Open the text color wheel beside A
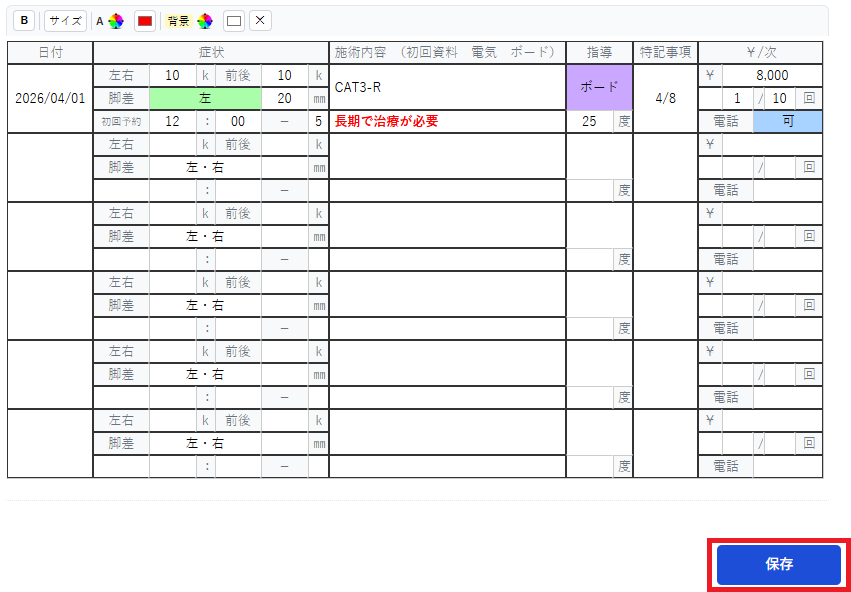 coord(116,21)
